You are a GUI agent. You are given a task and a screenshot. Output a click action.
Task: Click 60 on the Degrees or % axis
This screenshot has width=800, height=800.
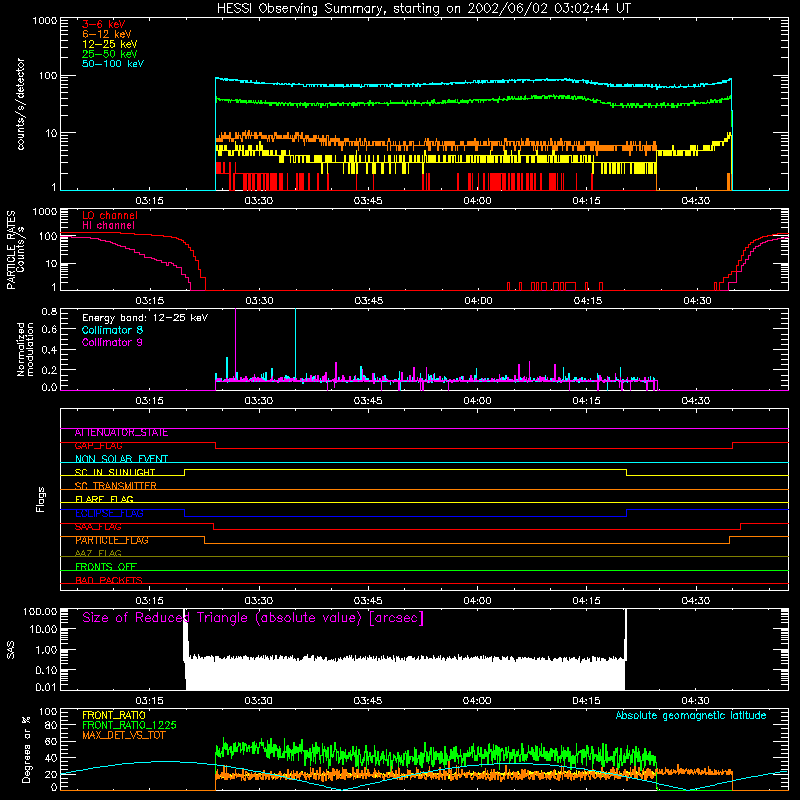[x=51, y=741]
